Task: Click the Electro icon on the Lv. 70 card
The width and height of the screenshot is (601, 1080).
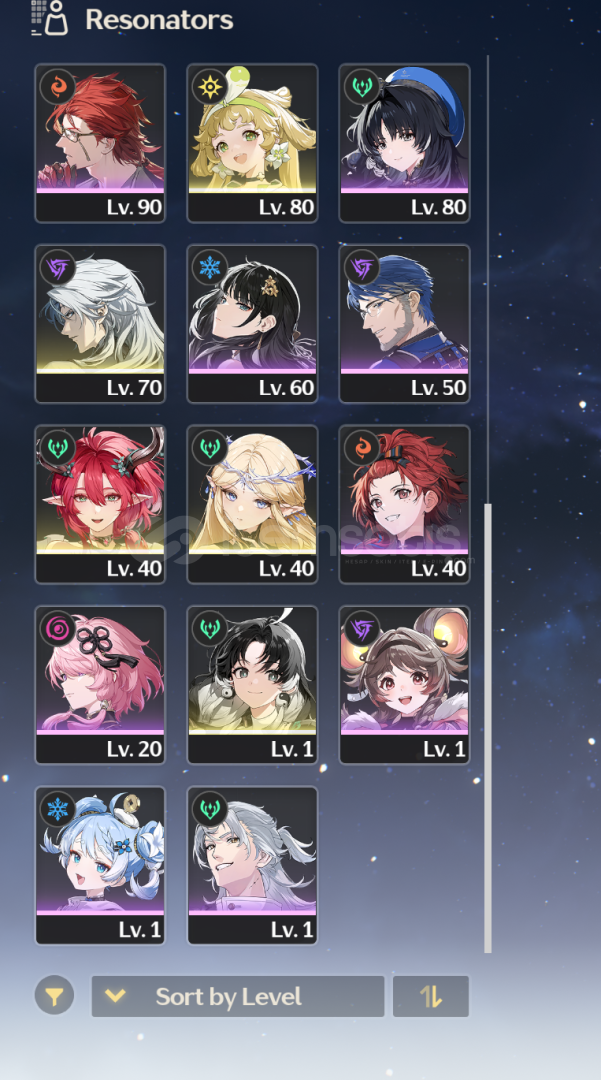Action: [x=58, y=267]
